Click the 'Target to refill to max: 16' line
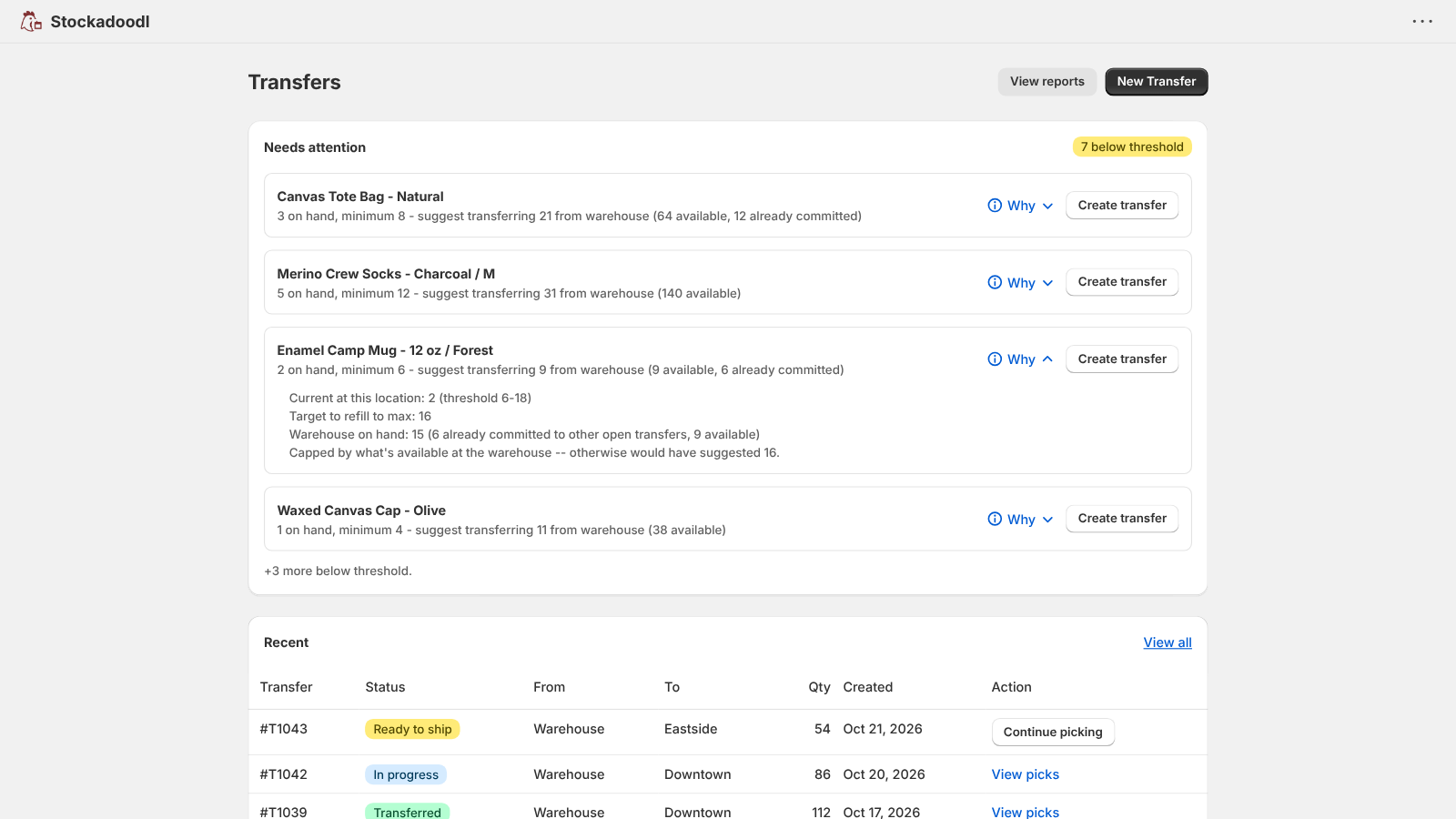The width and height of the screenshot is (1456, 819). click(x=360, y=417)
